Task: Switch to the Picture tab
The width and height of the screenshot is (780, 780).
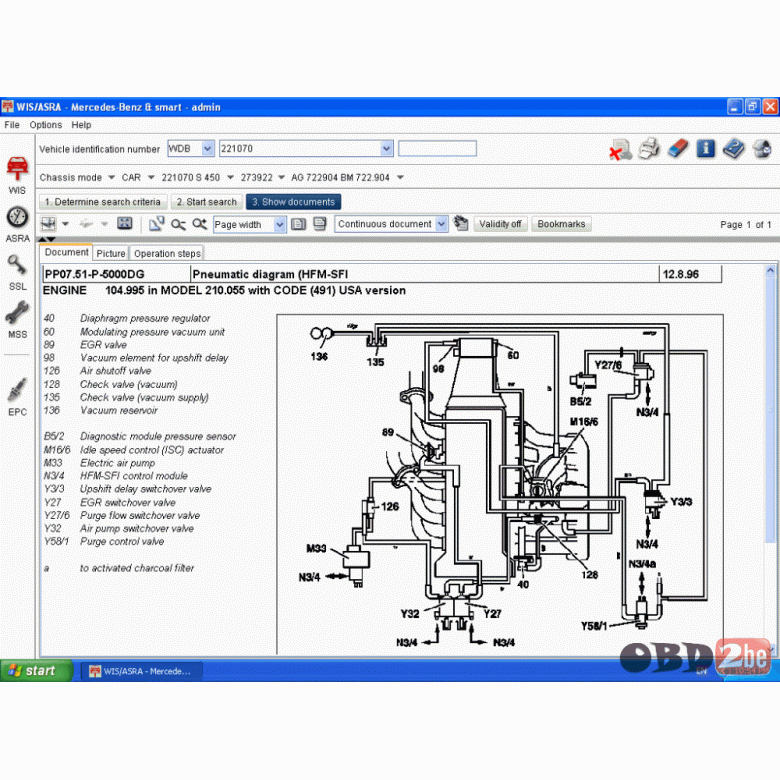Action: click(111, 253)
